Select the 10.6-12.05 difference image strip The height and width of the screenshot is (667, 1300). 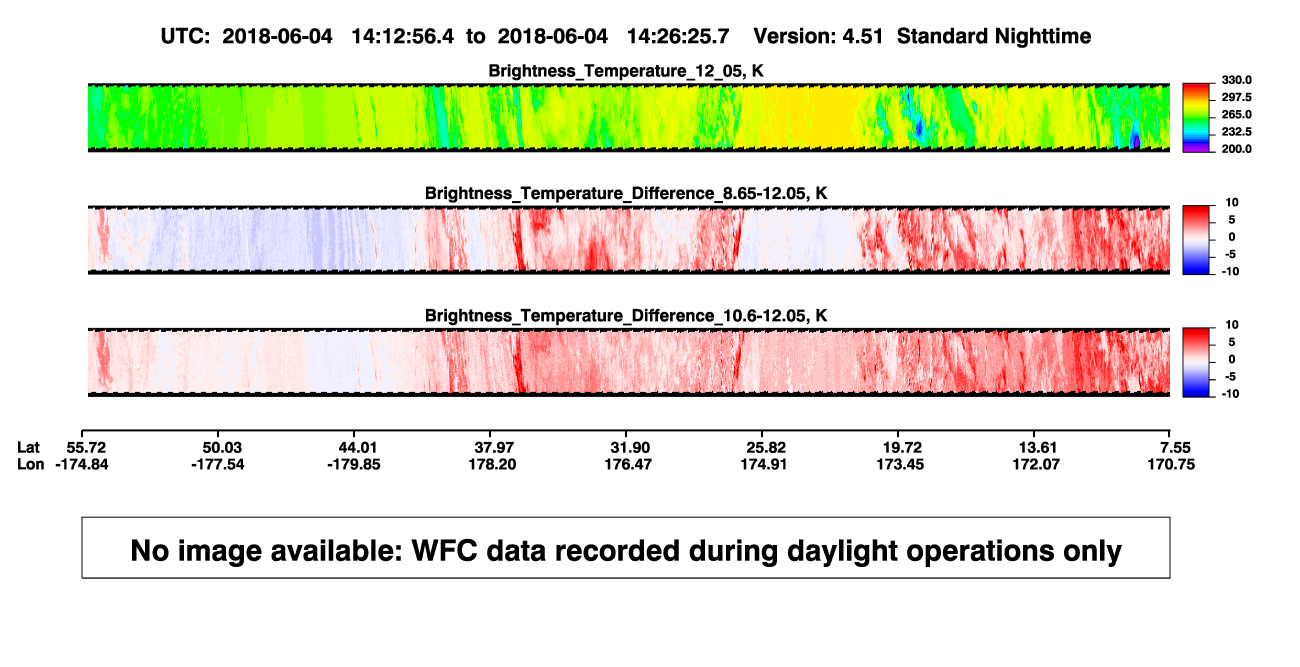tap(629, 362)
